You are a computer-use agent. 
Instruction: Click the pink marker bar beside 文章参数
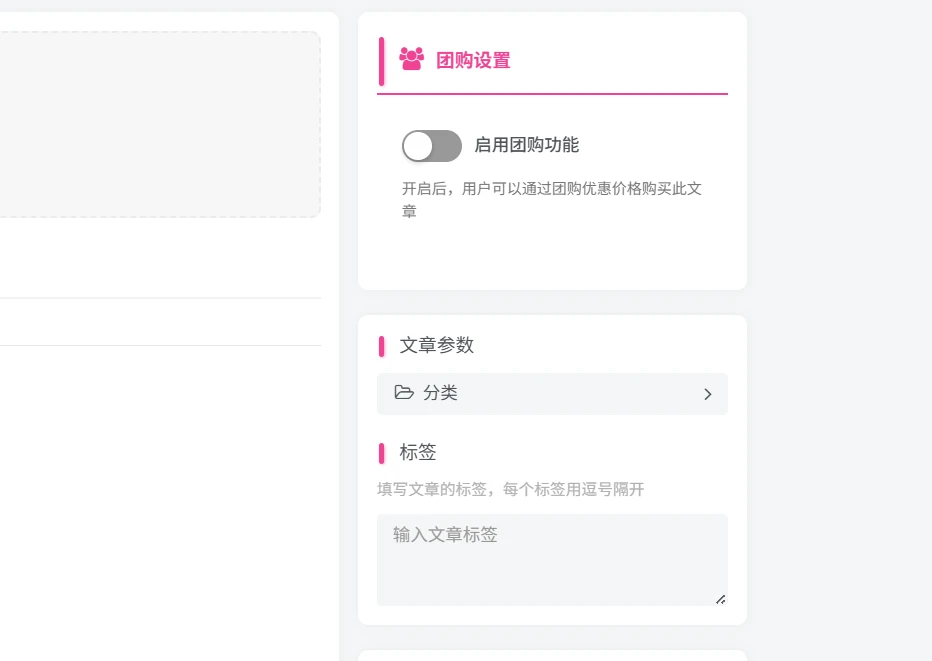(382, 346)
